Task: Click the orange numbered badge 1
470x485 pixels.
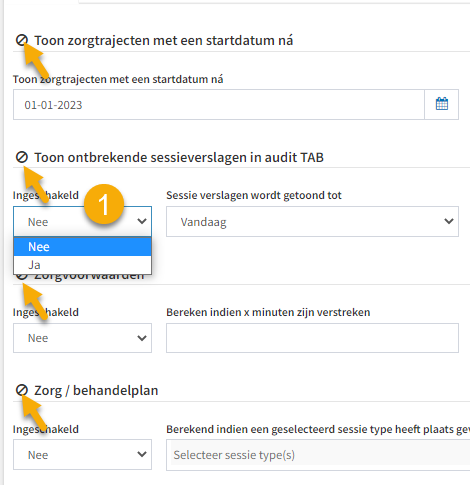Action: [x=104, y=204]
